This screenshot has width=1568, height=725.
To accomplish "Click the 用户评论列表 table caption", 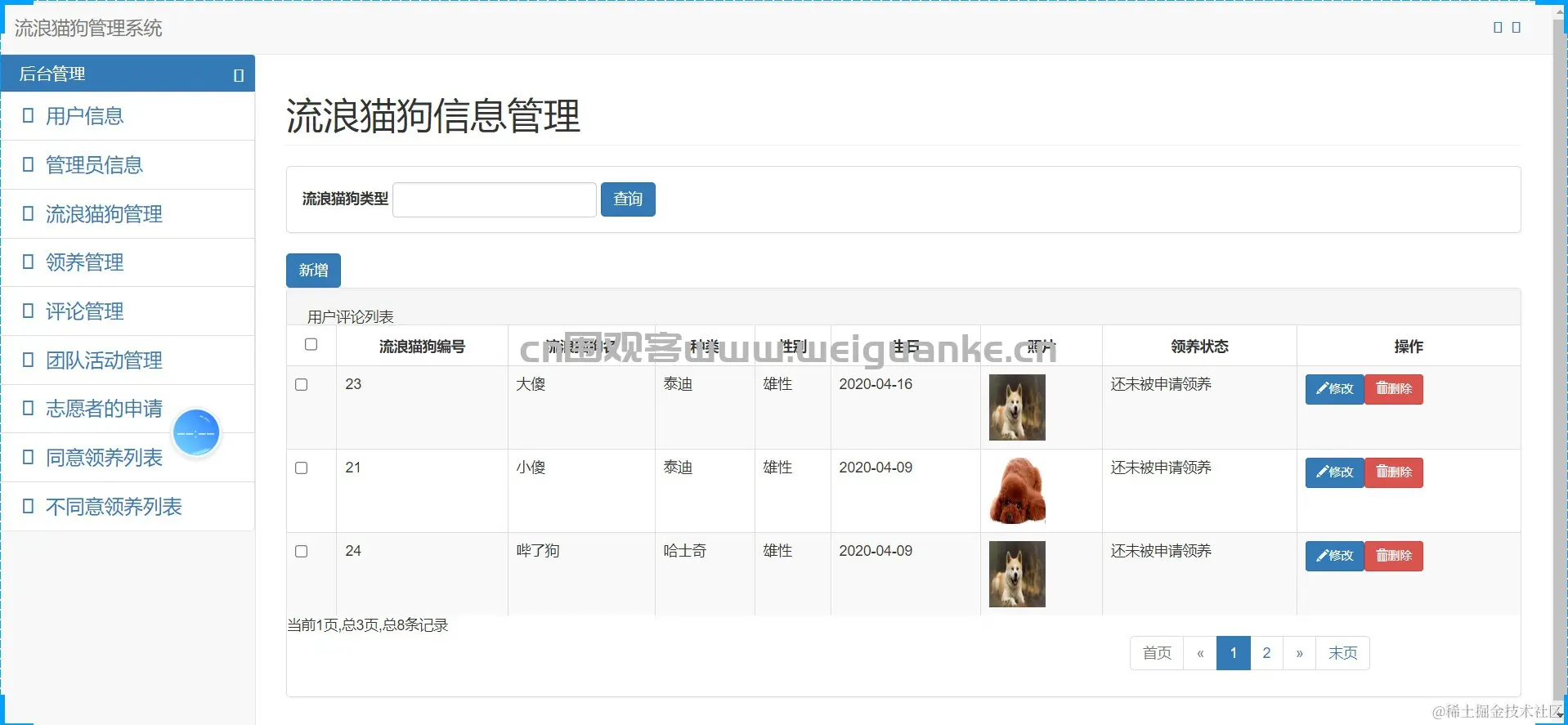I will click(351, 316).
